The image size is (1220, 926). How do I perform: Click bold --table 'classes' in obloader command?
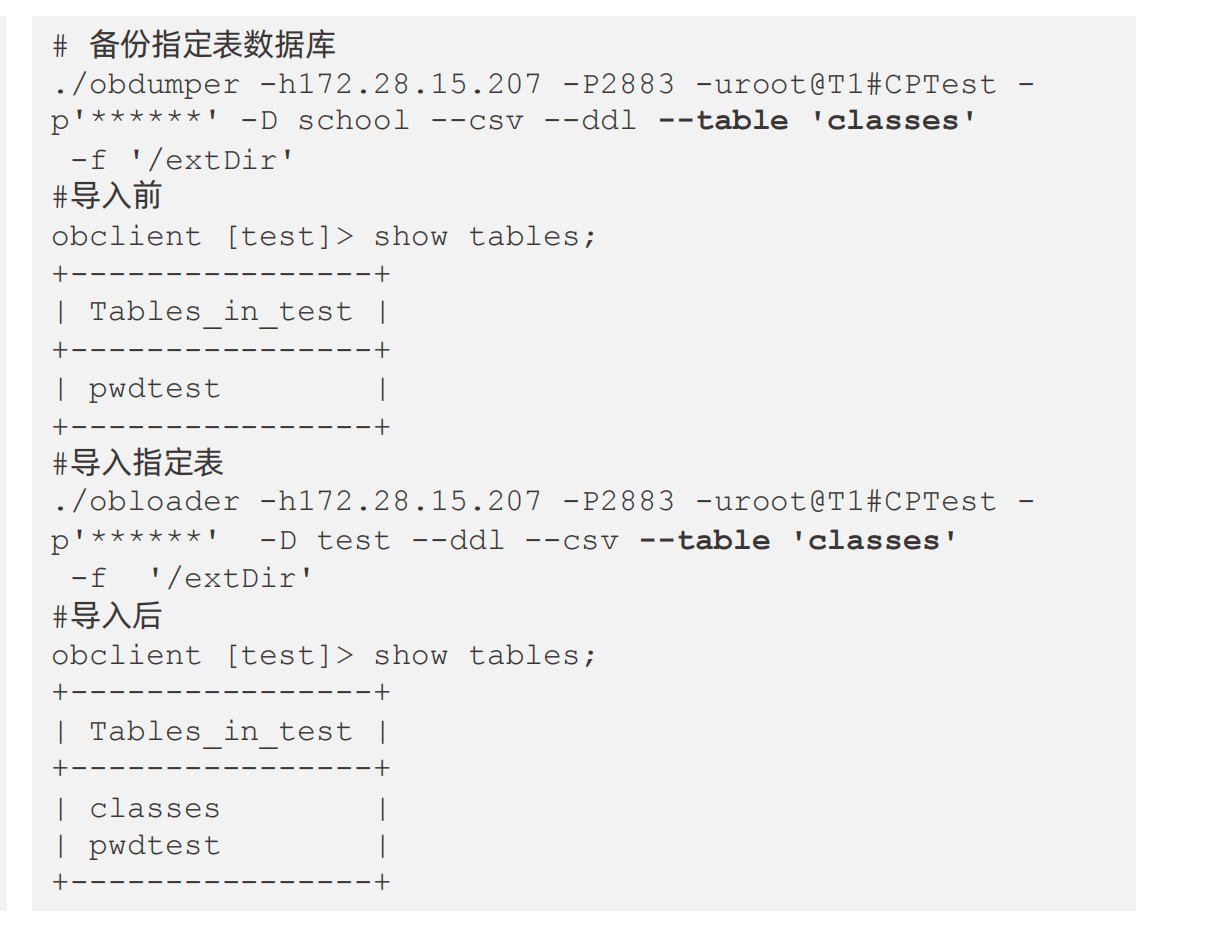pyautogui.click(x=798, y=541)
